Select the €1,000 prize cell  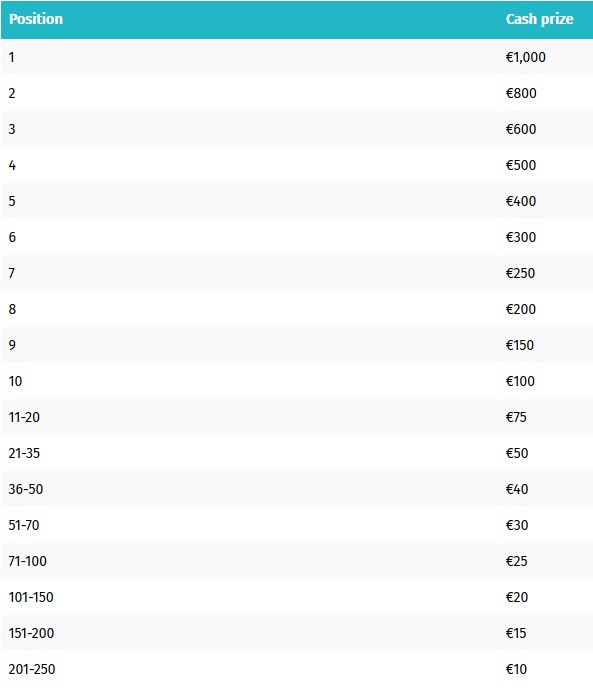[x=526, y=57]
